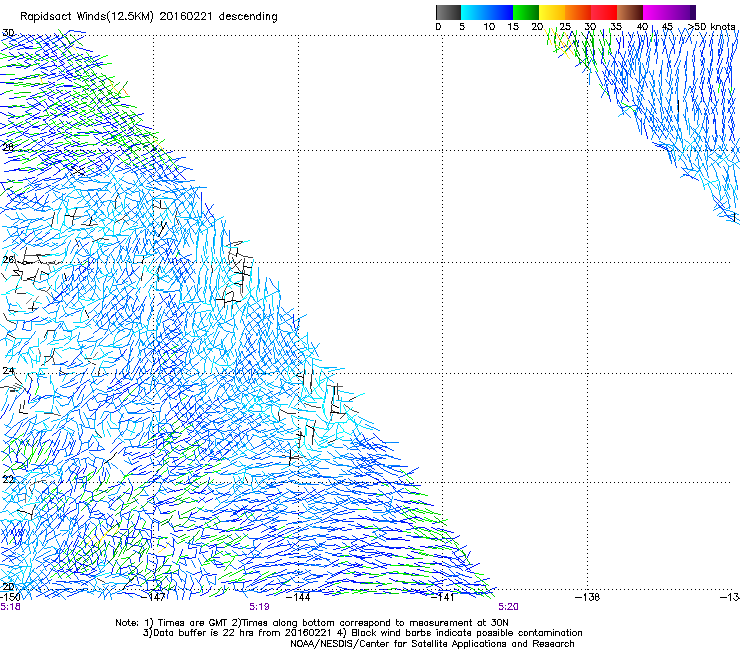
Task: Select the cyan-blue 5-15 knots legend color
Action: click(x=487, y=12)
